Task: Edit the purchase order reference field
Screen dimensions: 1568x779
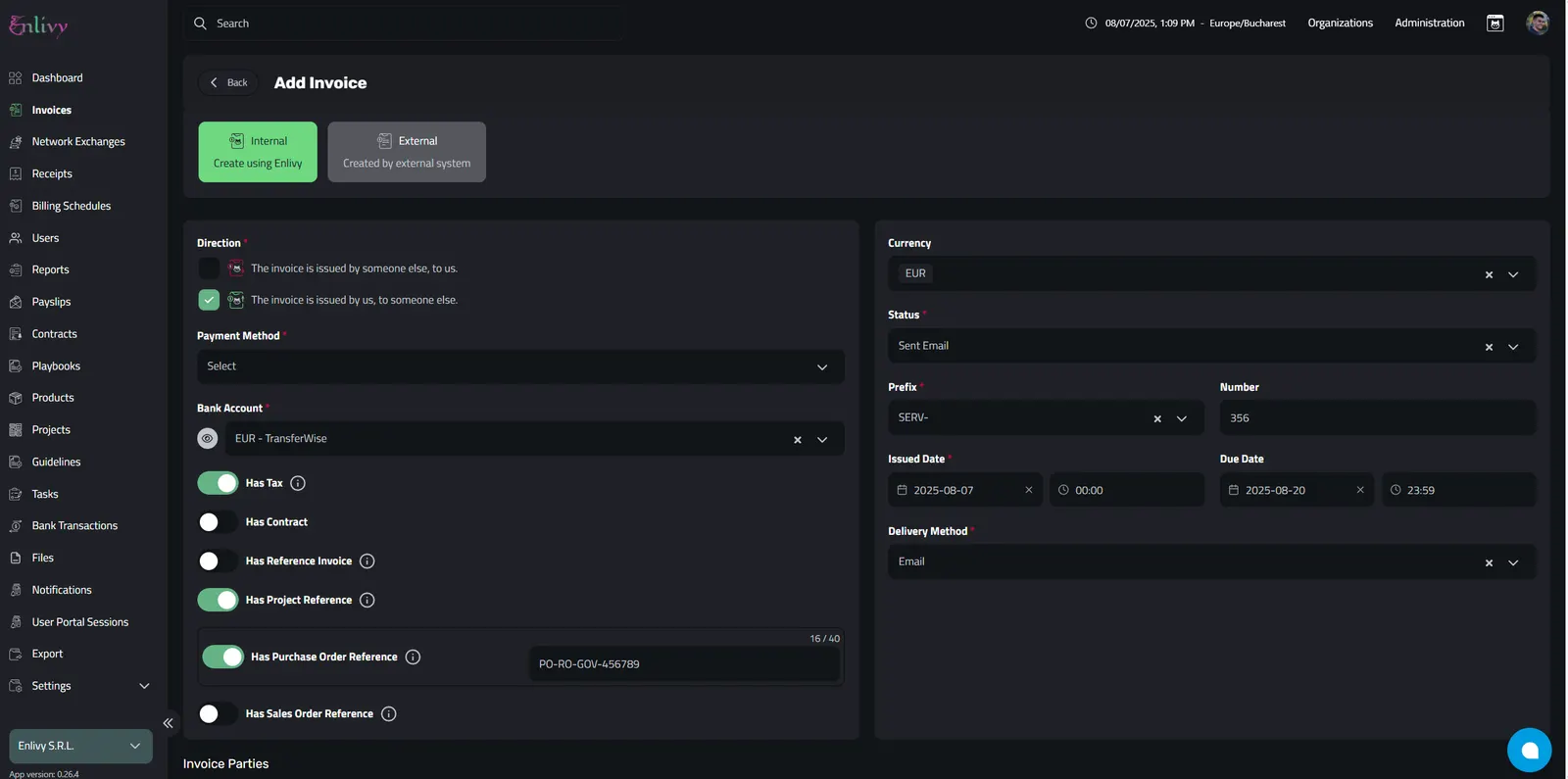Action: [684, 664]
